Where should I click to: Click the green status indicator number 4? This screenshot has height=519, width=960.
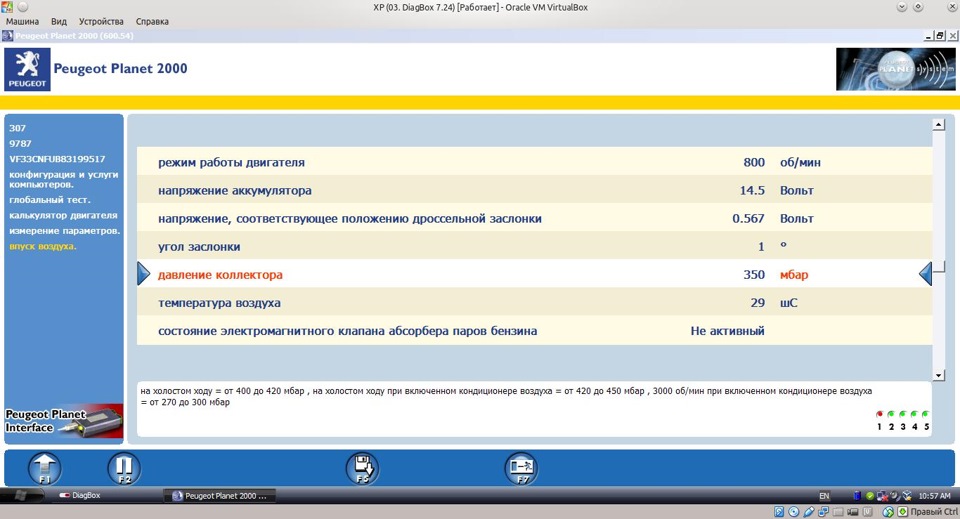[x=914, y=414]
